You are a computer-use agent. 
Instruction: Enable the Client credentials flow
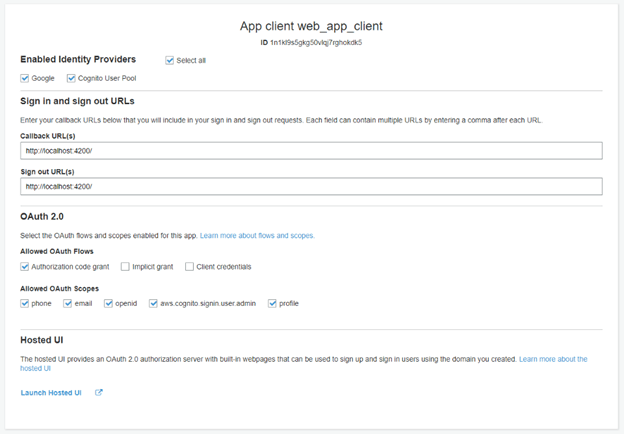(x=189, y=267)
